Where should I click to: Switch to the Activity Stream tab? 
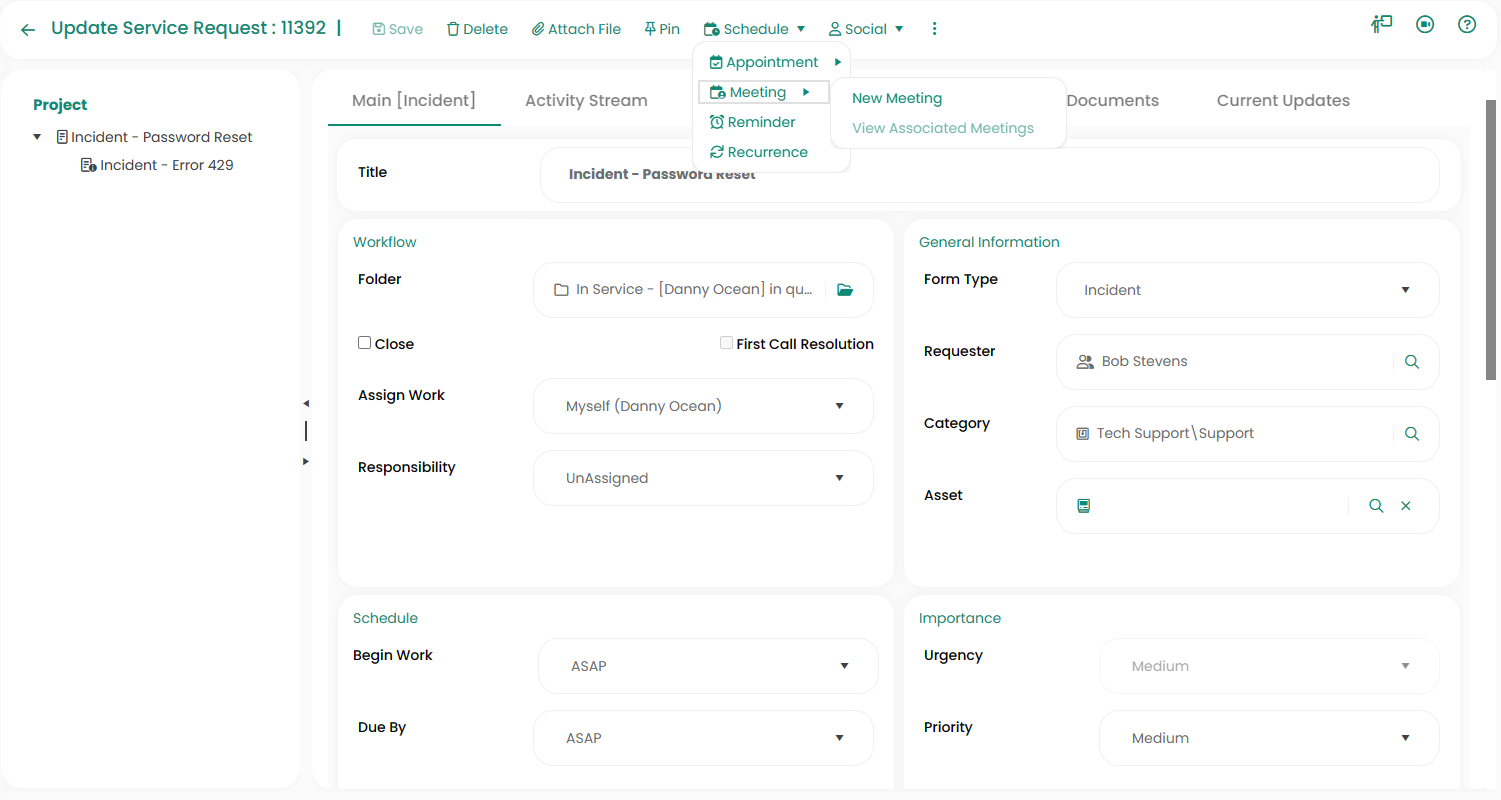(586, 100)
